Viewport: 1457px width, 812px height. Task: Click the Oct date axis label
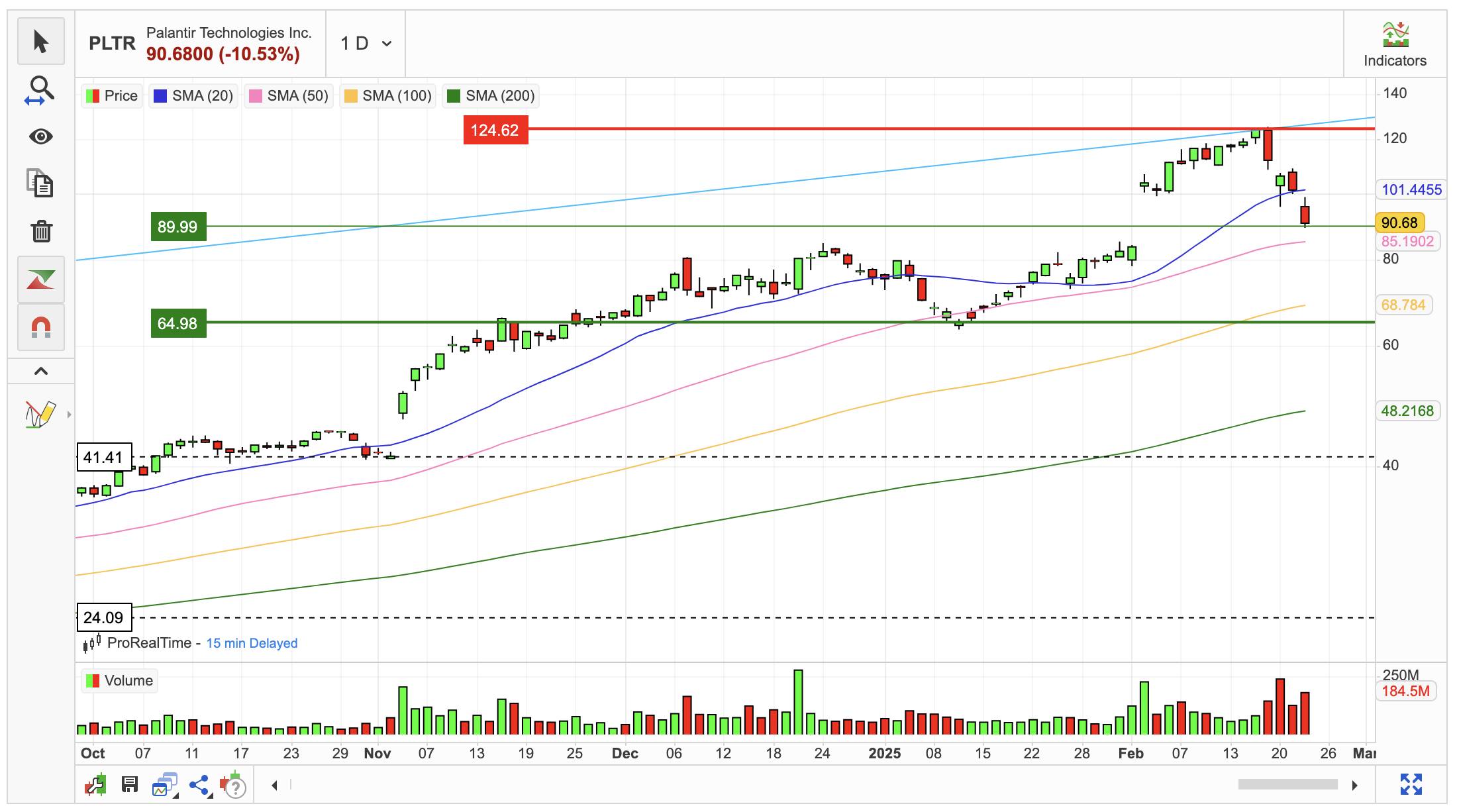[93, 754]
